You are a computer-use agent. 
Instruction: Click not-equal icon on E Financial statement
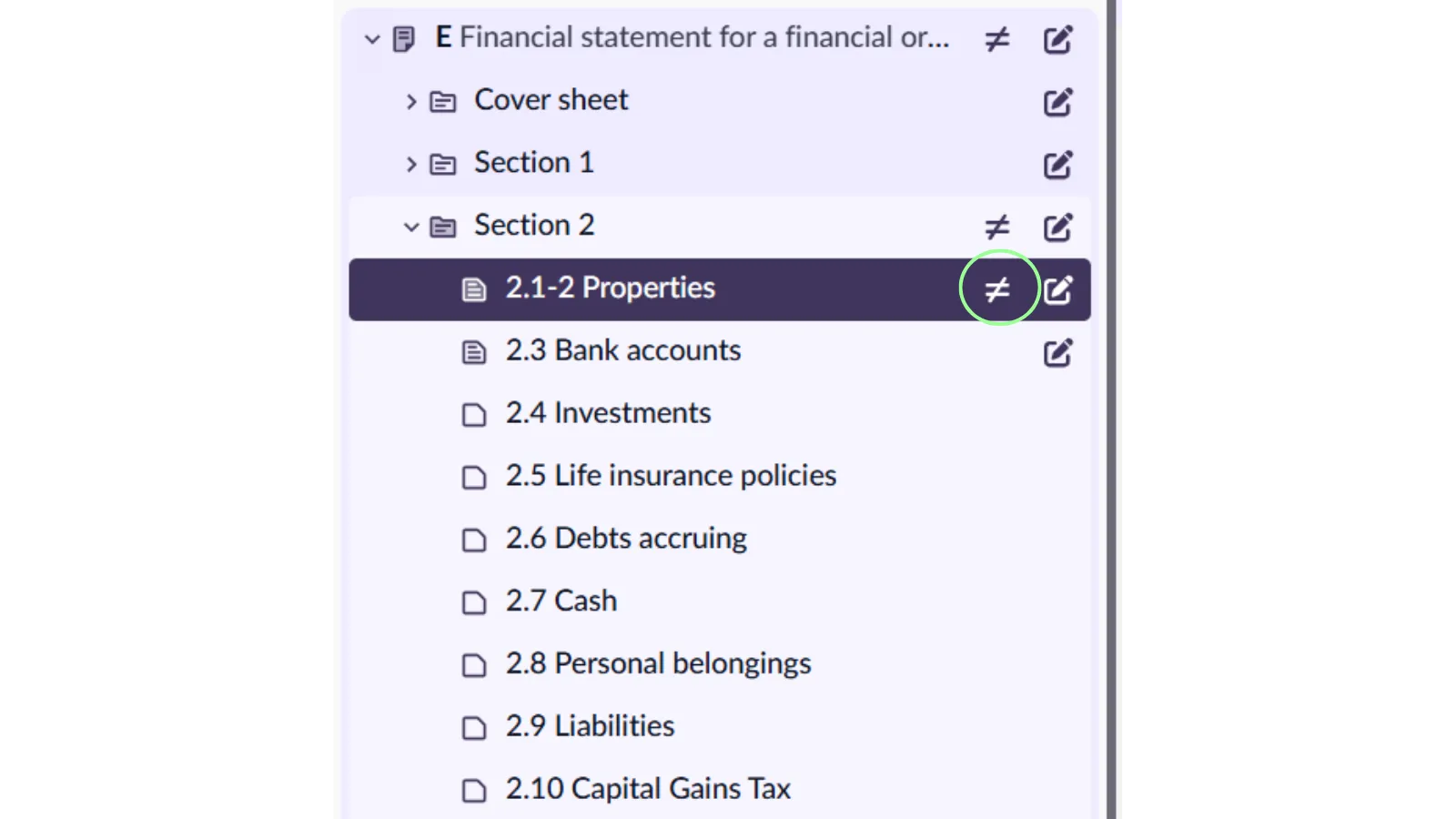pyautogui.click(x=997, y=40)
